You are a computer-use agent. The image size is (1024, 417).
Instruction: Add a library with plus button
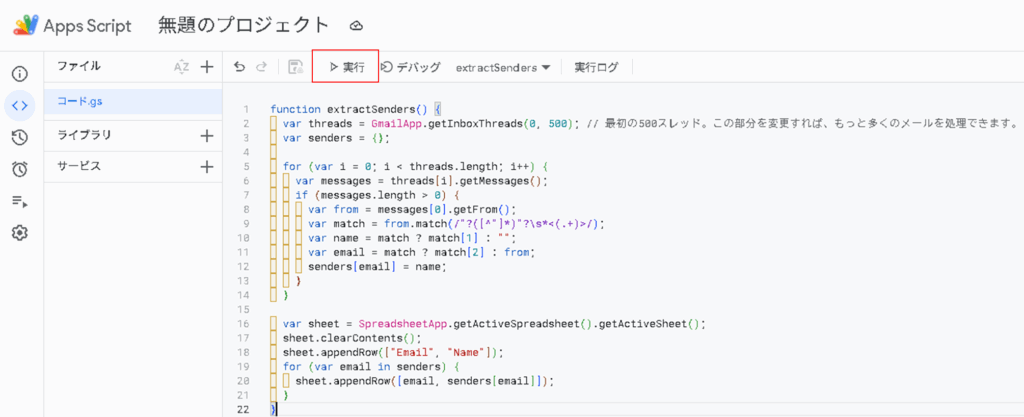206,136
